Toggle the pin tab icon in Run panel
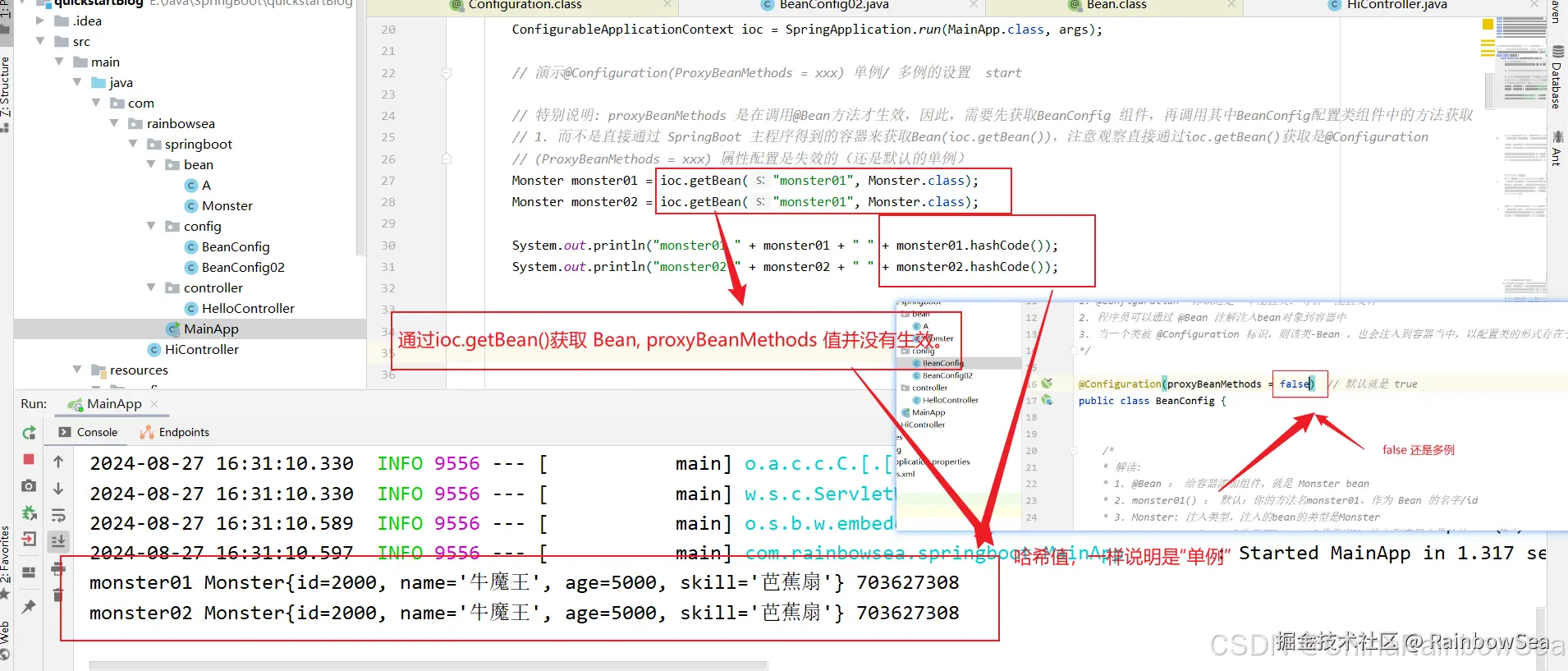1568x671 pixels. [29, 607]
